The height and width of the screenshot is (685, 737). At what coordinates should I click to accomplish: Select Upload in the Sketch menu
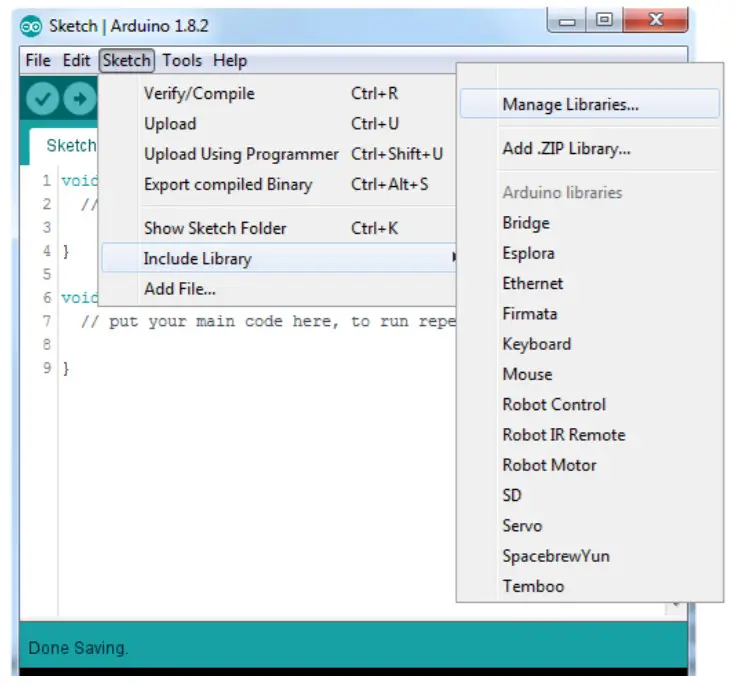pos(277,124)
